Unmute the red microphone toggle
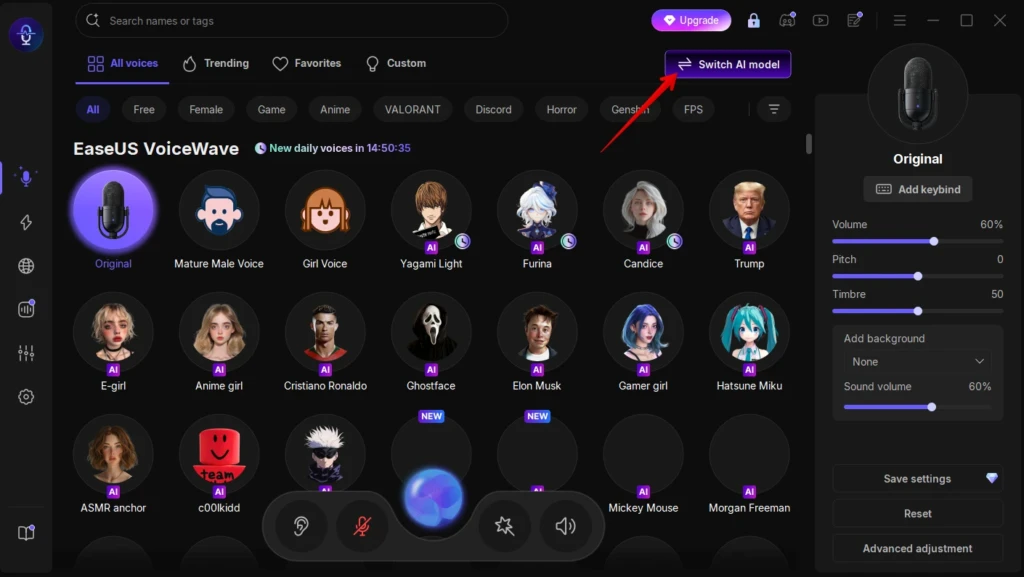The width and height of the screenshot is (1024, 577). point(362,525)
